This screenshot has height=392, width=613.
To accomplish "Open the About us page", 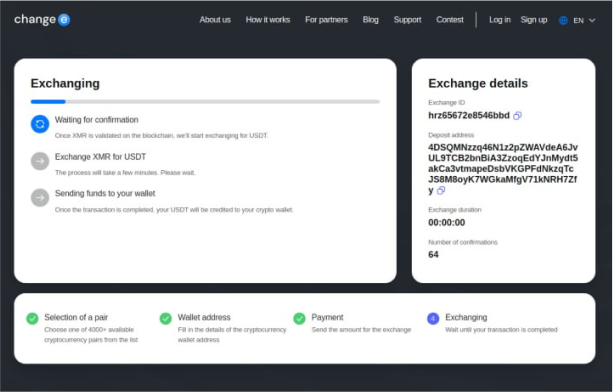I will point(215,20).
